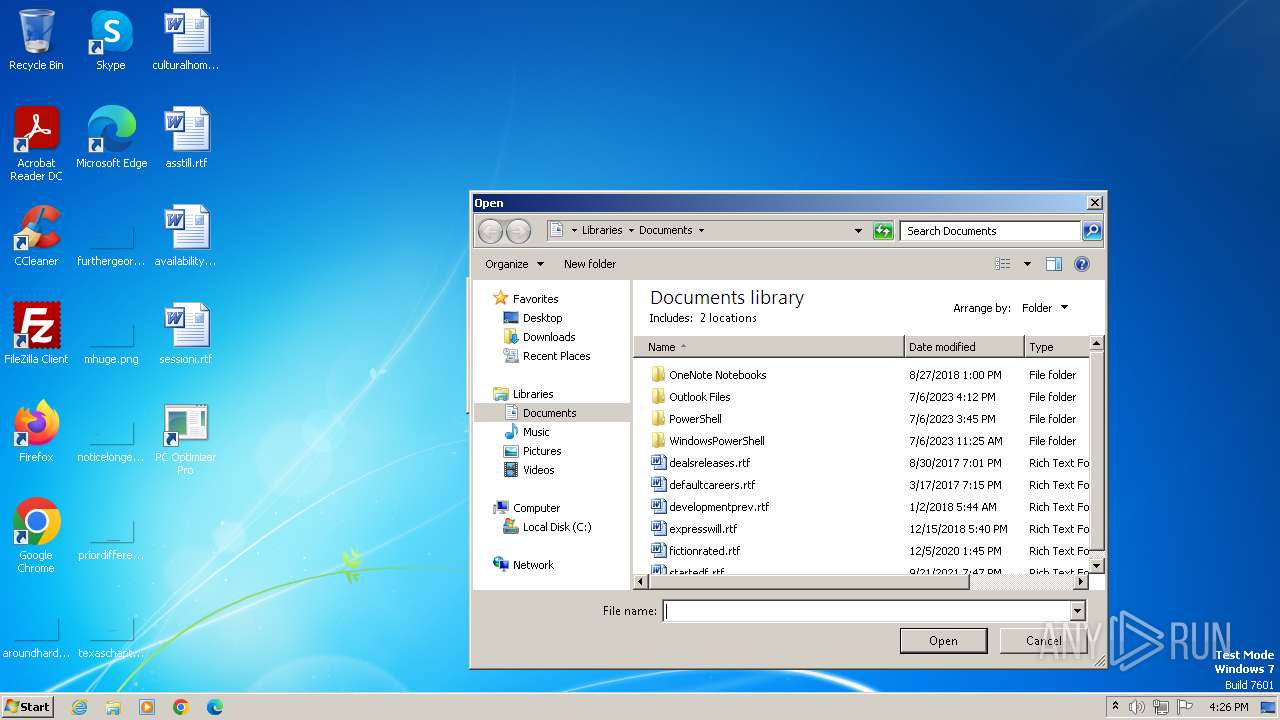Image resolution: width=1280 pixels, height=720 pixels.
Task: Expand the Libraries breadcrumb arrow
Action: (x=631, y=231)
